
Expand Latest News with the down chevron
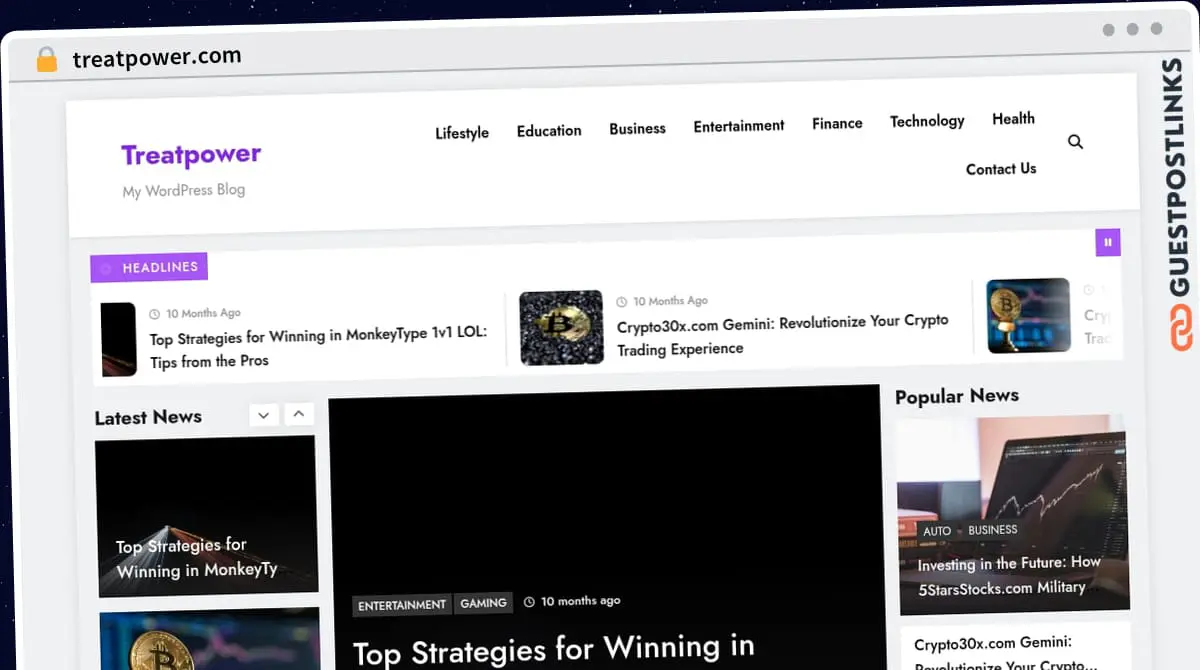coord(263,414)
